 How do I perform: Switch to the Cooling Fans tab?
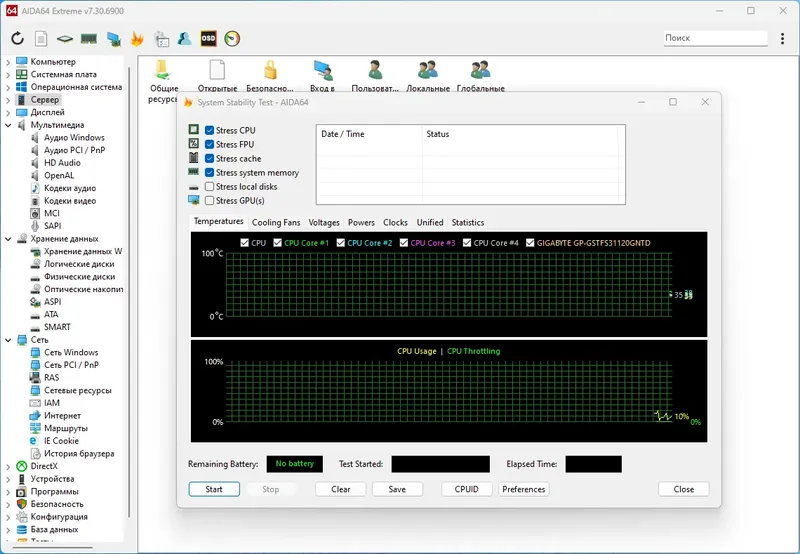(275, 223)
